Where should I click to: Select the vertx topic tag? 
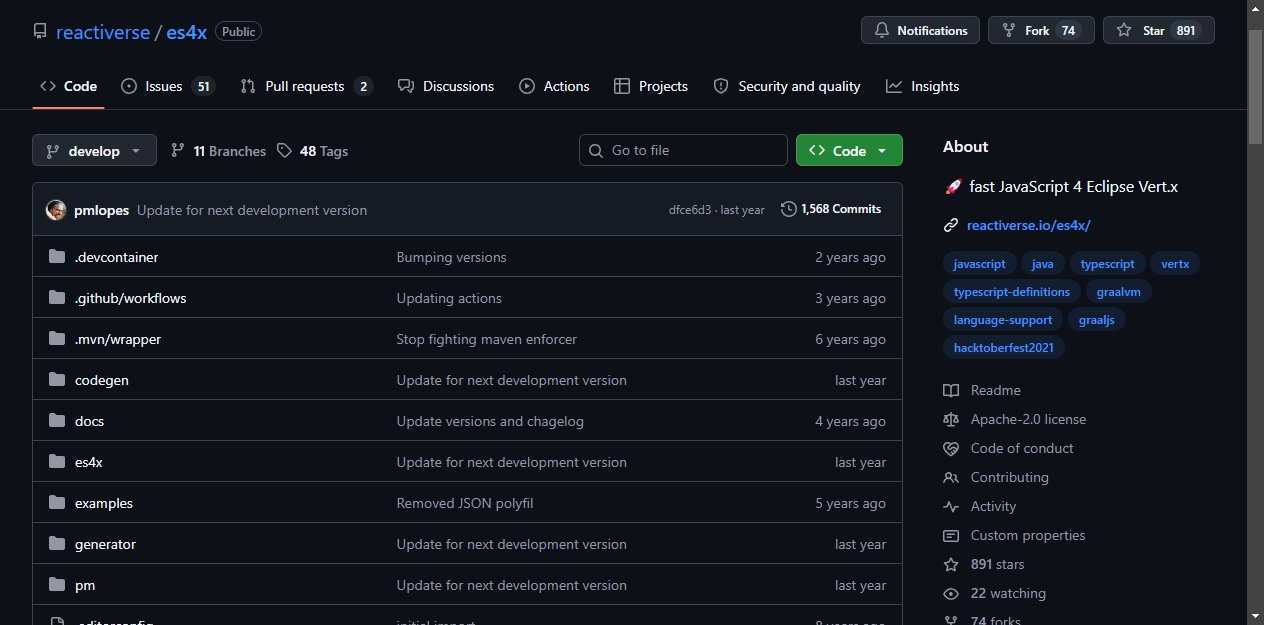(1175, 264)
